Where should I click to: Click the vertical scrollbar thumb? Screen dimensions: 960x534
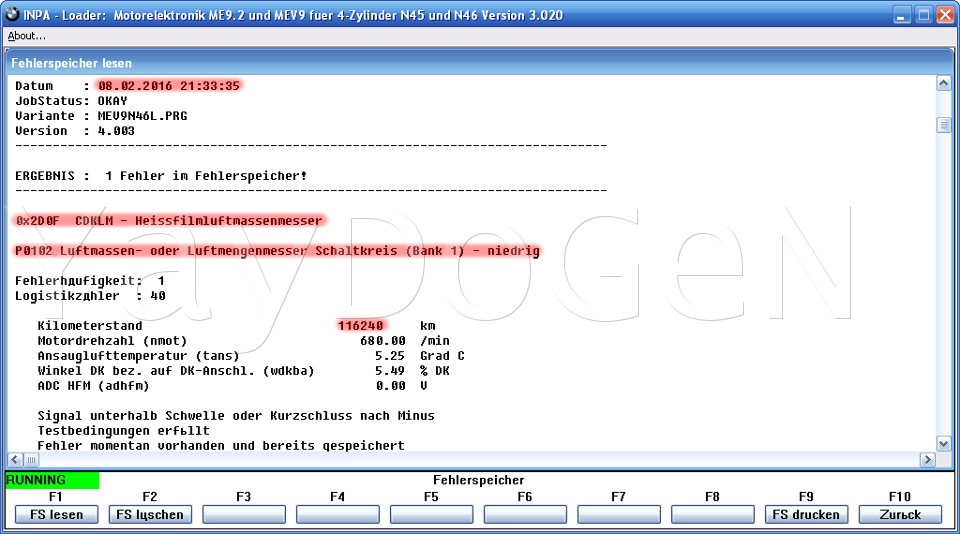943,125
